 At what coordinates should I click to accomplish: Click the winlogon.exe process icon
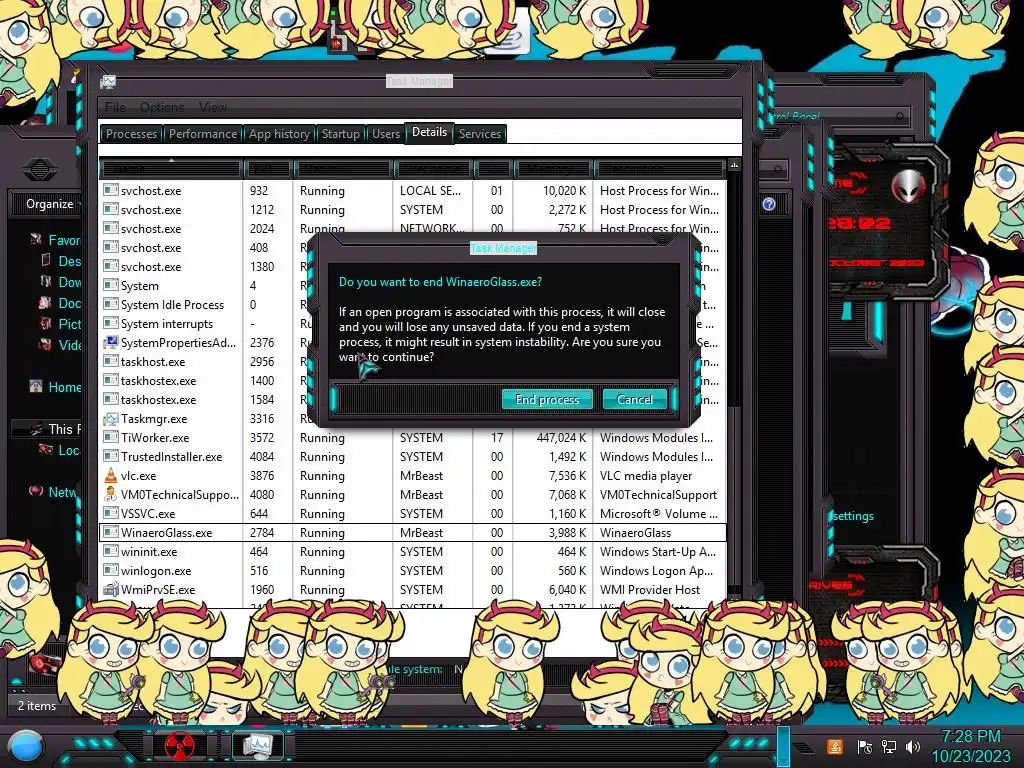tap(111, 570)
